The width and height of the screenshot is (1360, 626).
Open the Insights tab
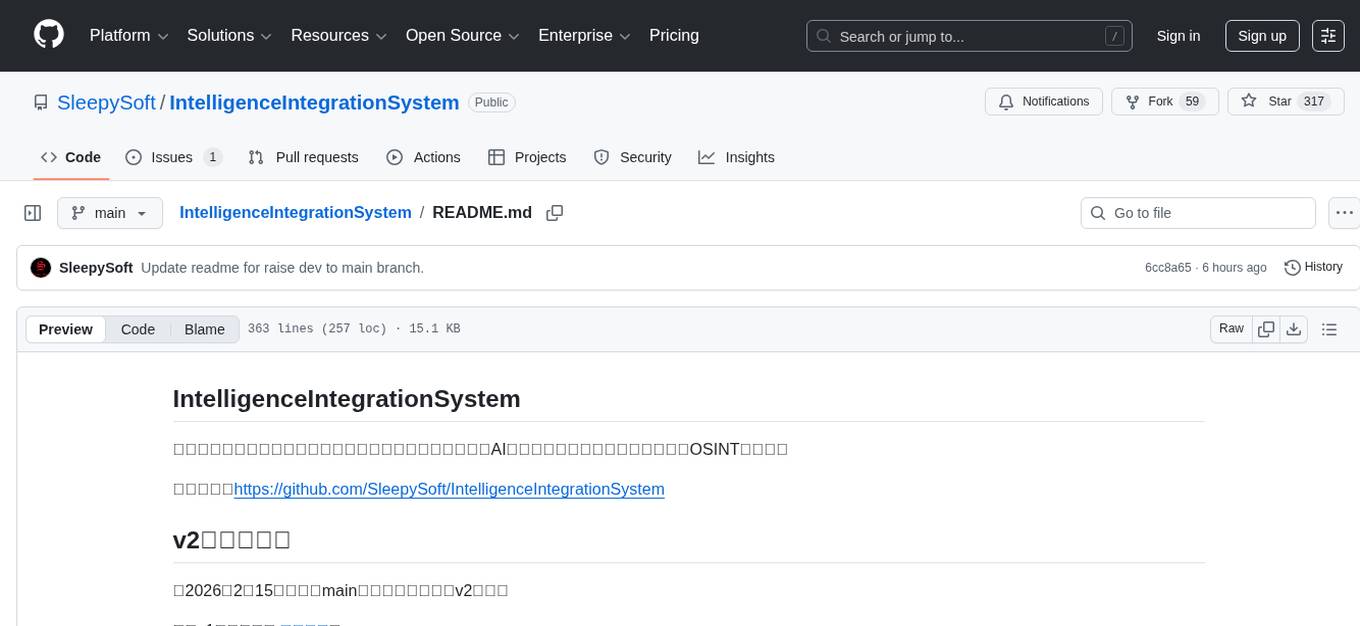coord(737,157)
